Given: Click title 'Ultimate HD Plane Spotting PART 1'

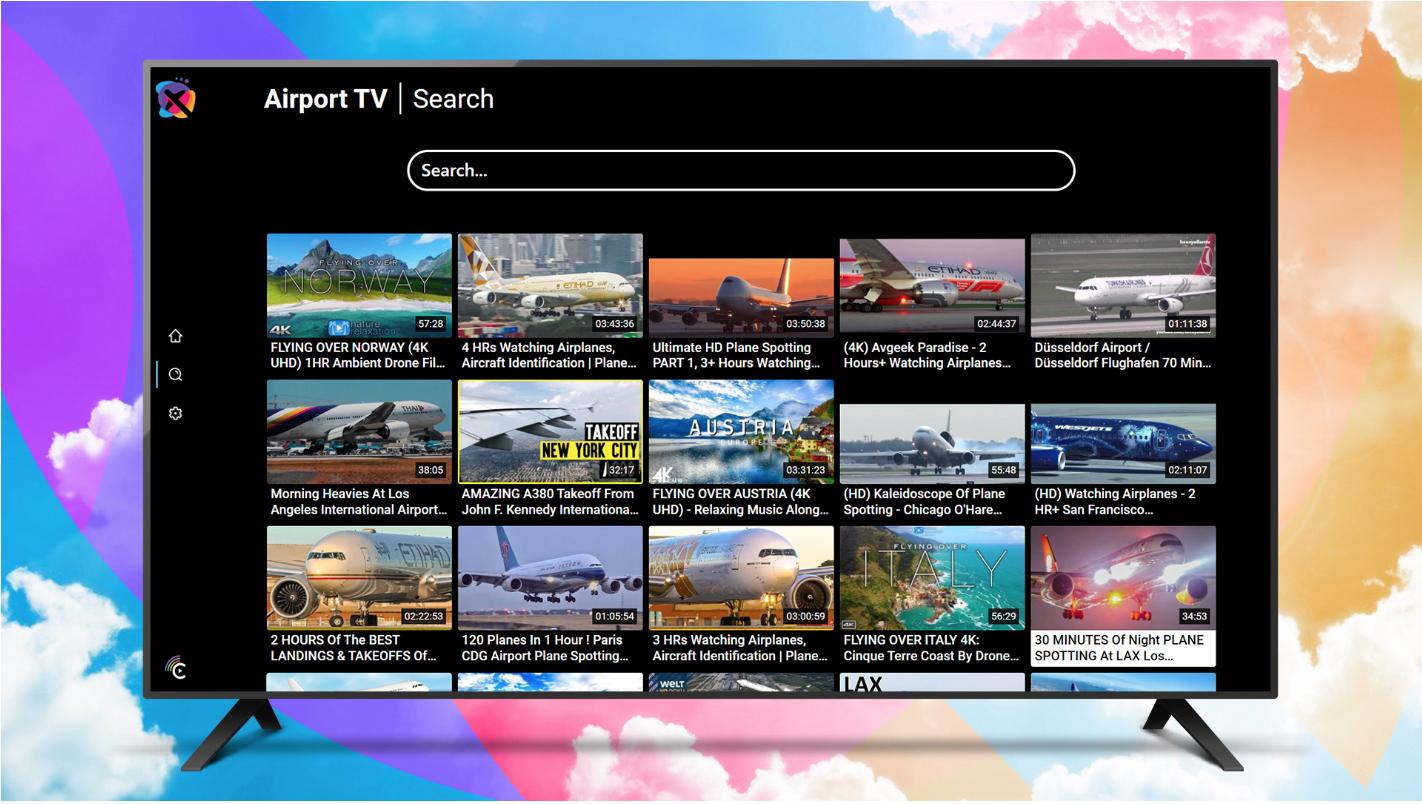Looking at the screenshot, I should coord(735,355).
